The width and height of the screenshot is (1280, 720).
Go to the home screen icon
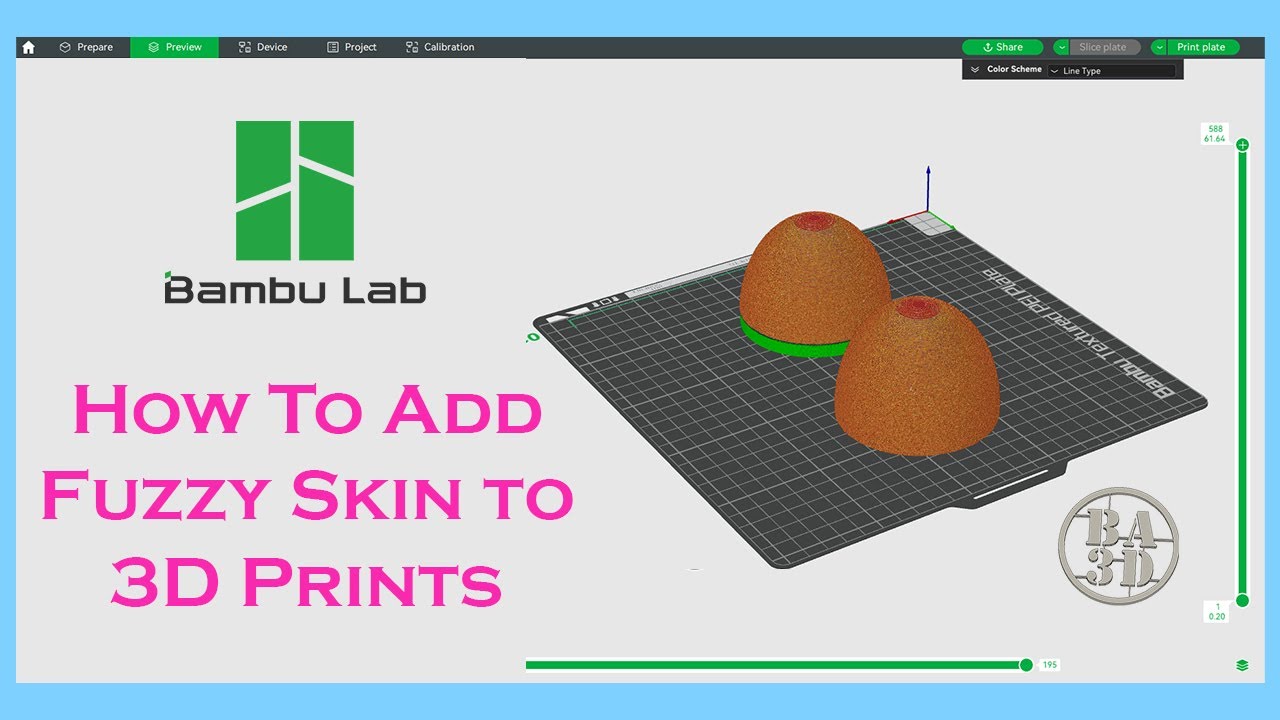28,47
